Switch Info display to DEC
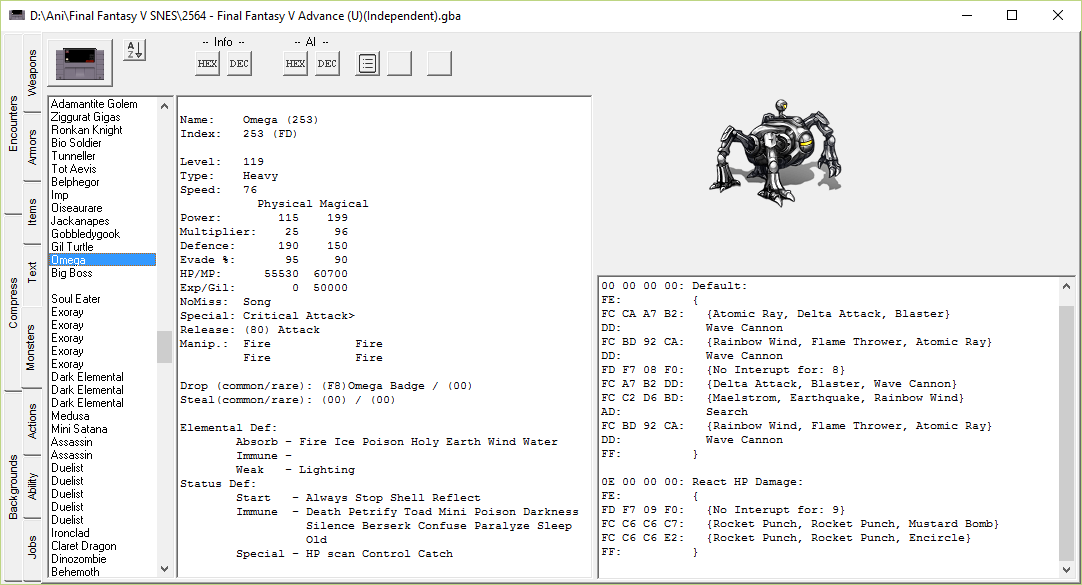 point(239,63)
